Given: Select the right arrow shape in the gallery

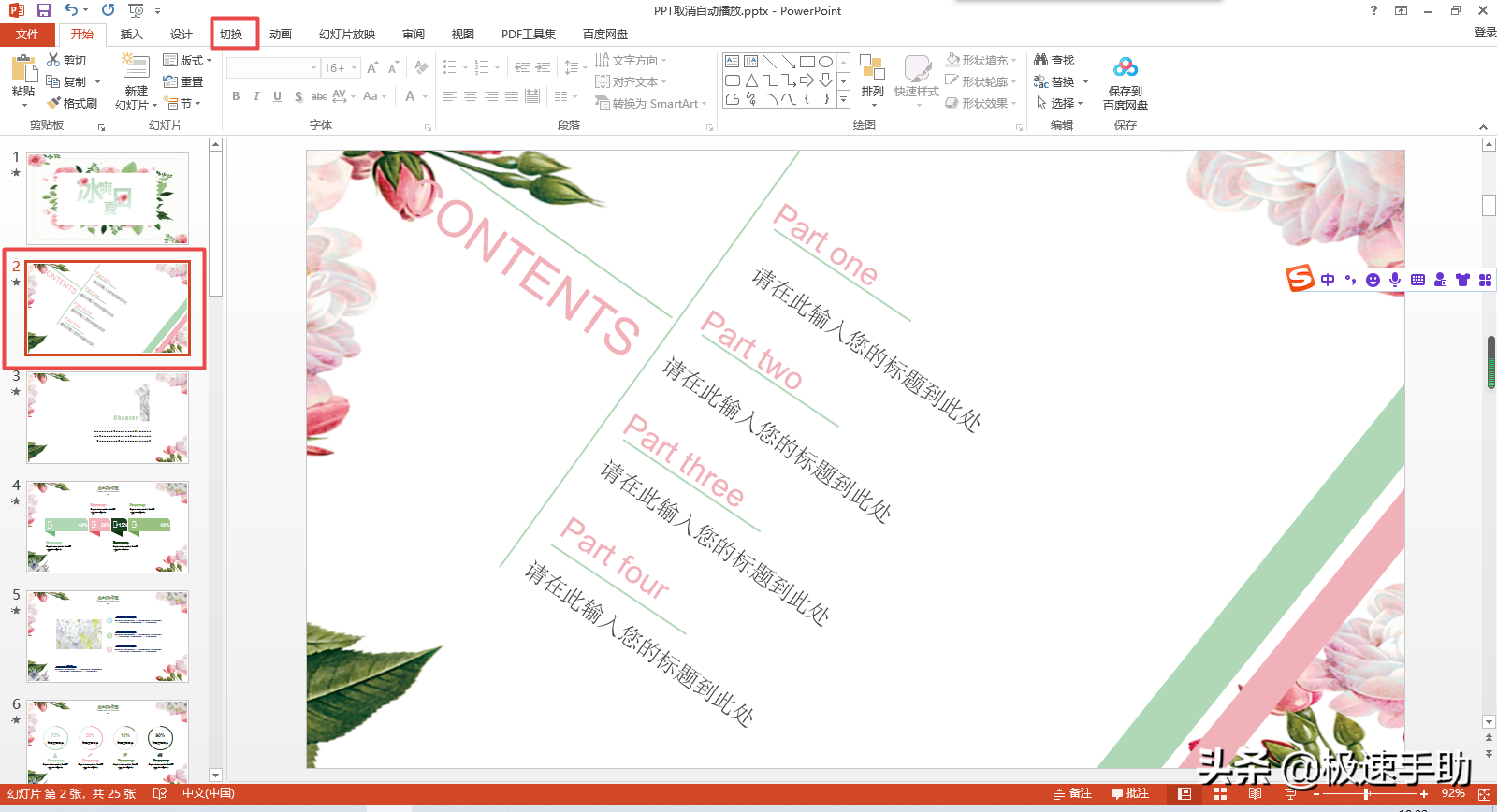Looking at the screenshot, I should pos(807,80).
